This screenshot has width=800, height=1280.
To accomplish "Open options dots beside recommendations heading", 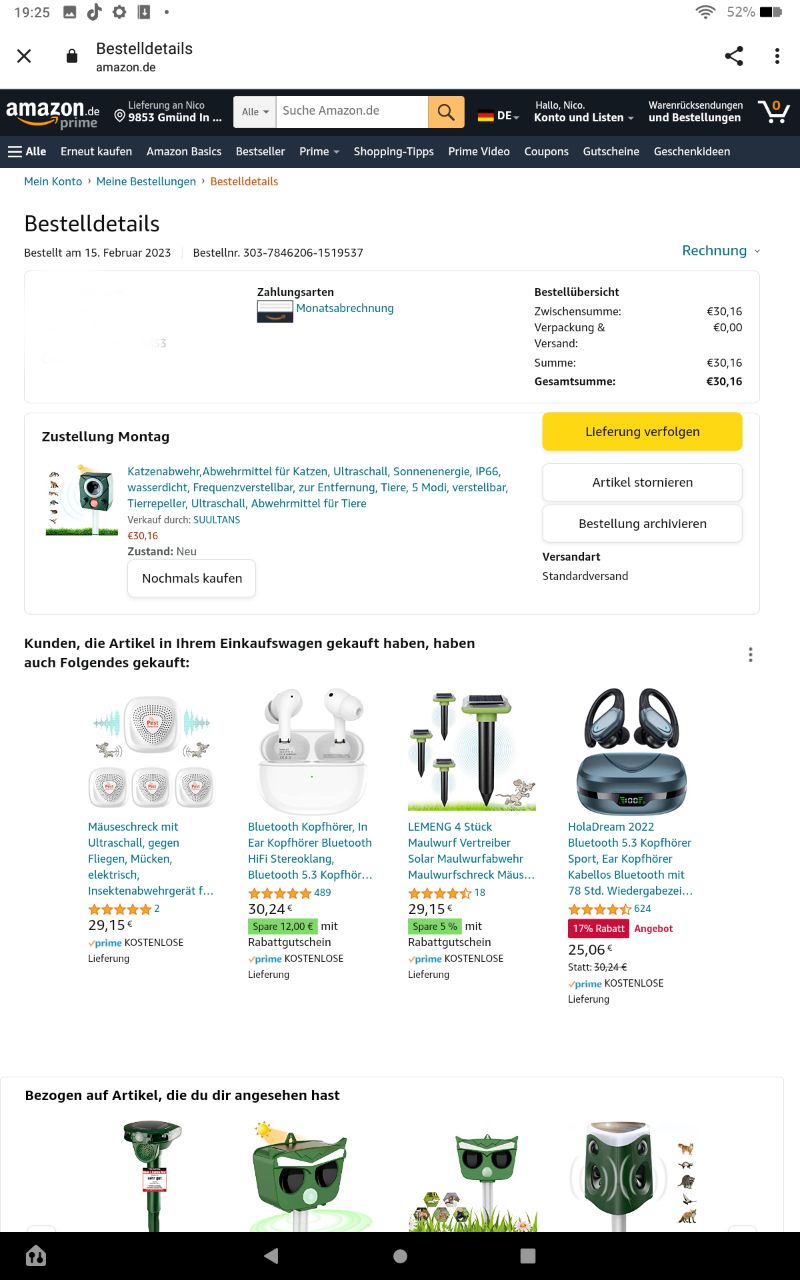I will click(x=750, y=655).
